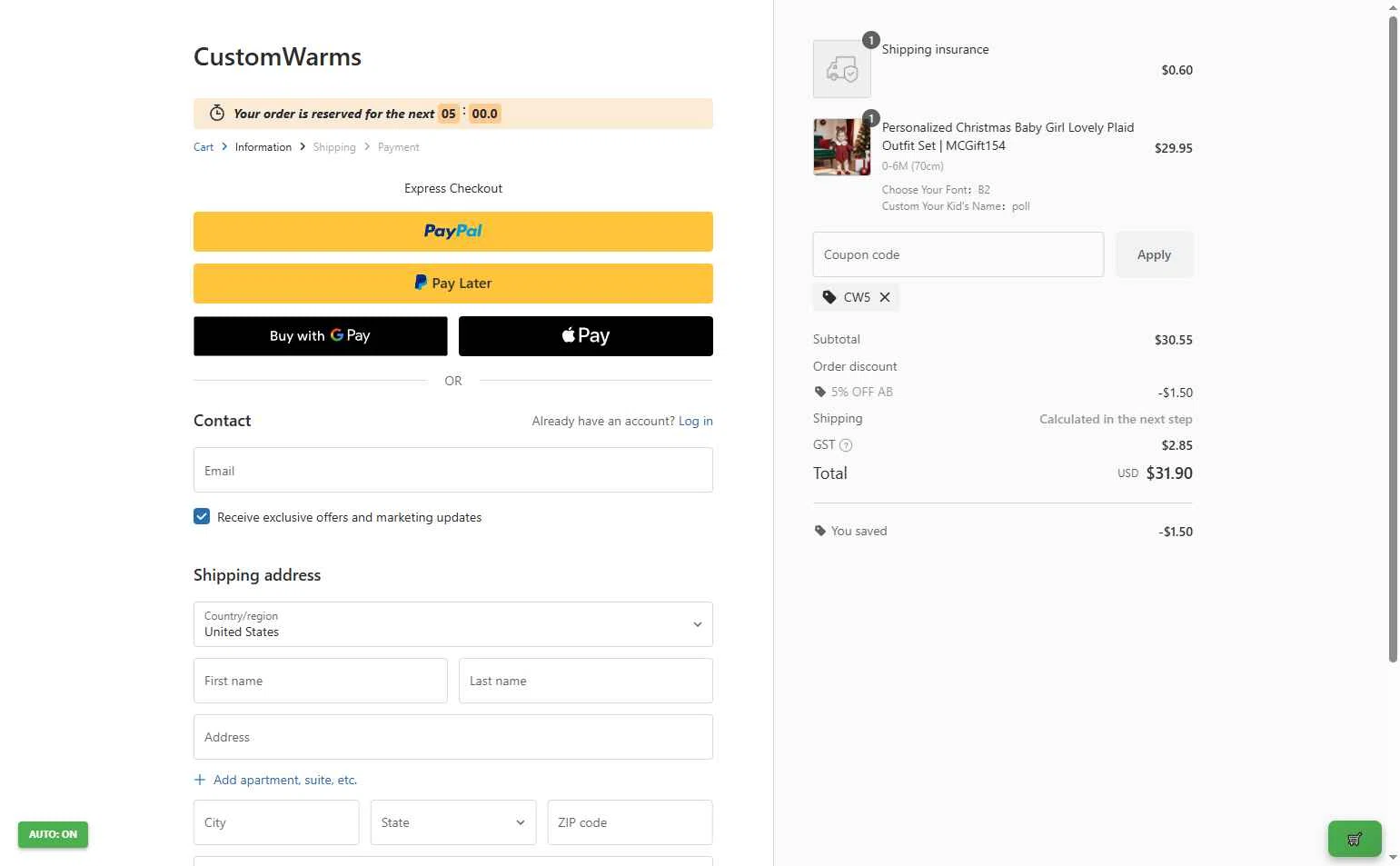Screen dimensions: 1400x866
Task: Click the tag icon next to 5% OFF AB
Action: pyautogui.click(x=820, y=393)
